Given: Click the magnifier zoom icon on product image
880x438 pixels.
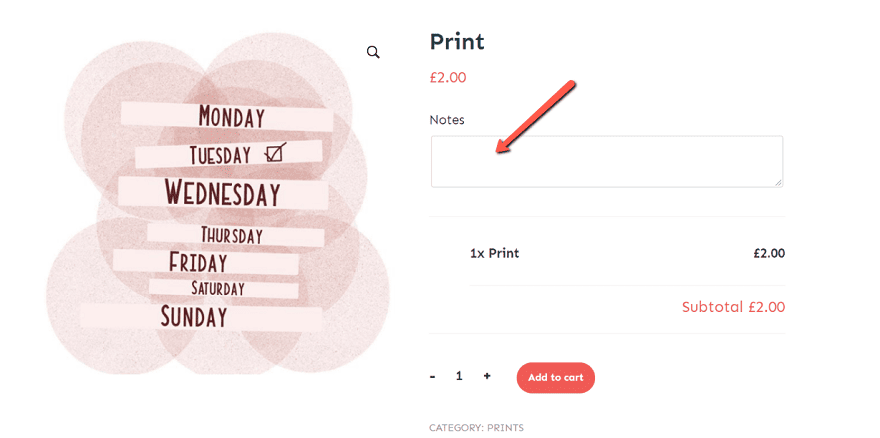Looking at the screenshot, I should tap(373, 52).
